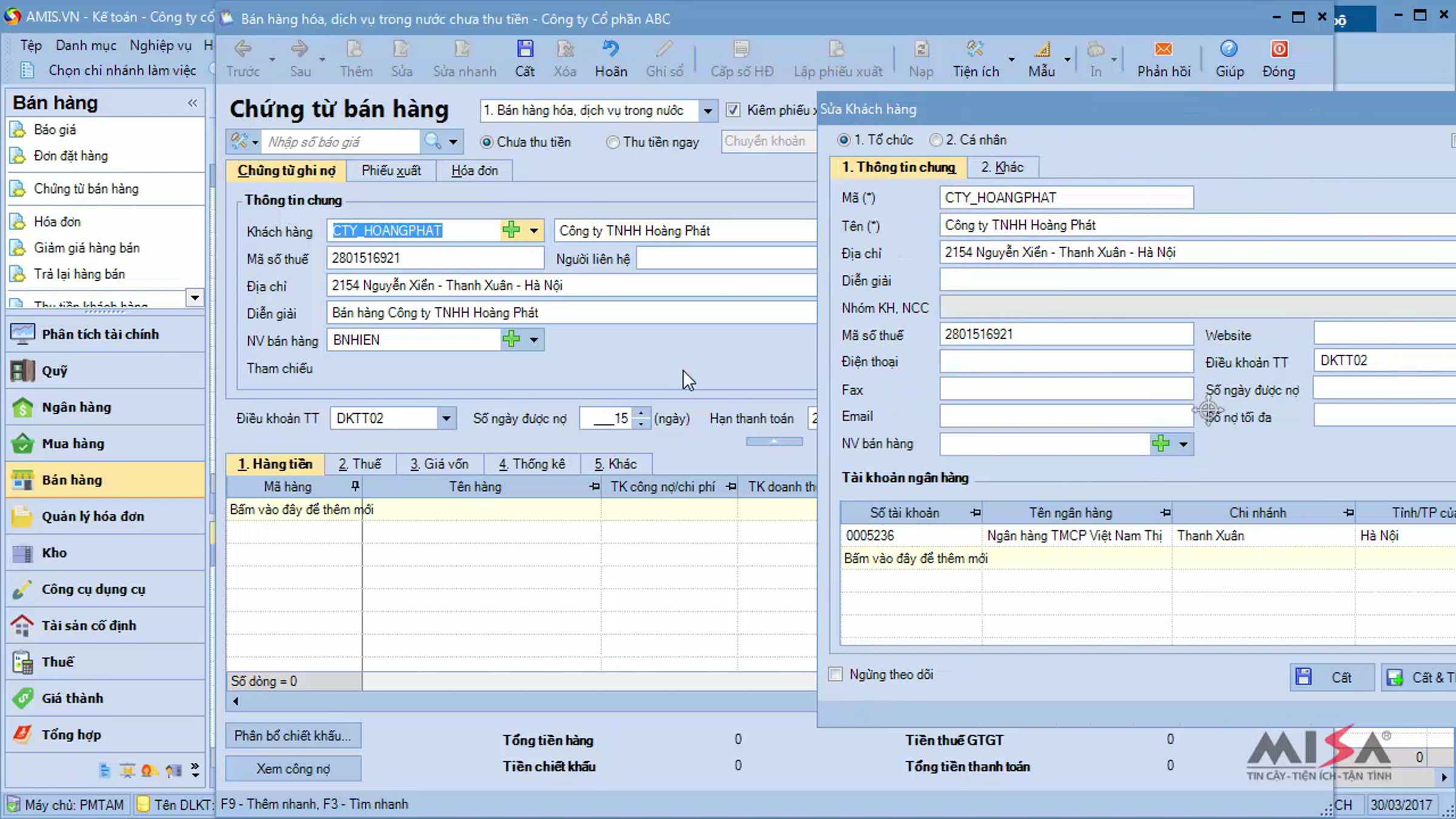The height and width of the screenshot is (819, 1456).
Task: Toggle Kiêm phiếu xuất checkbox
Action: 733,110
